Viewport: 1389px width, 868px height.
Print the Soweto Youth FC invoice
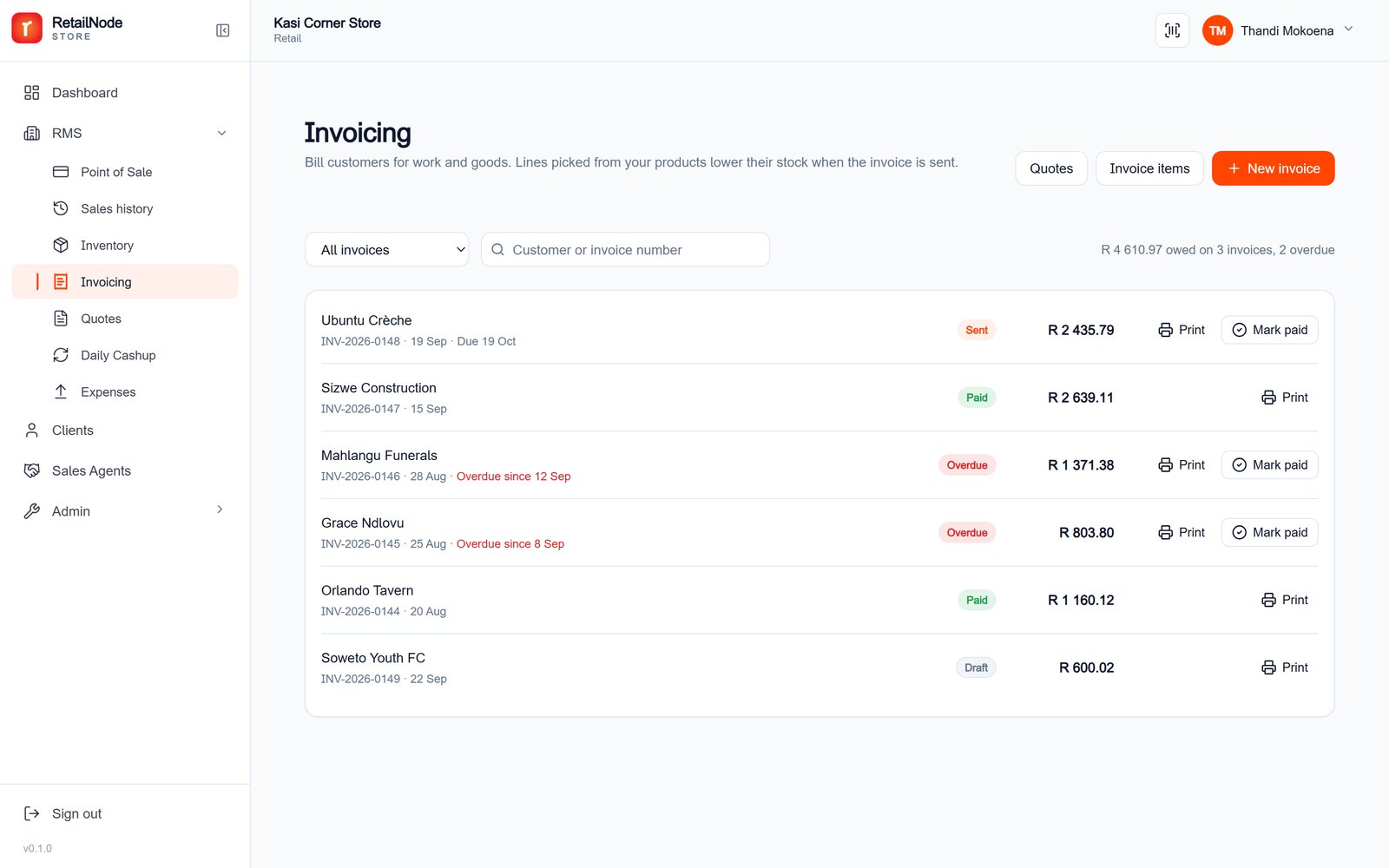[x=1285, y=667]
